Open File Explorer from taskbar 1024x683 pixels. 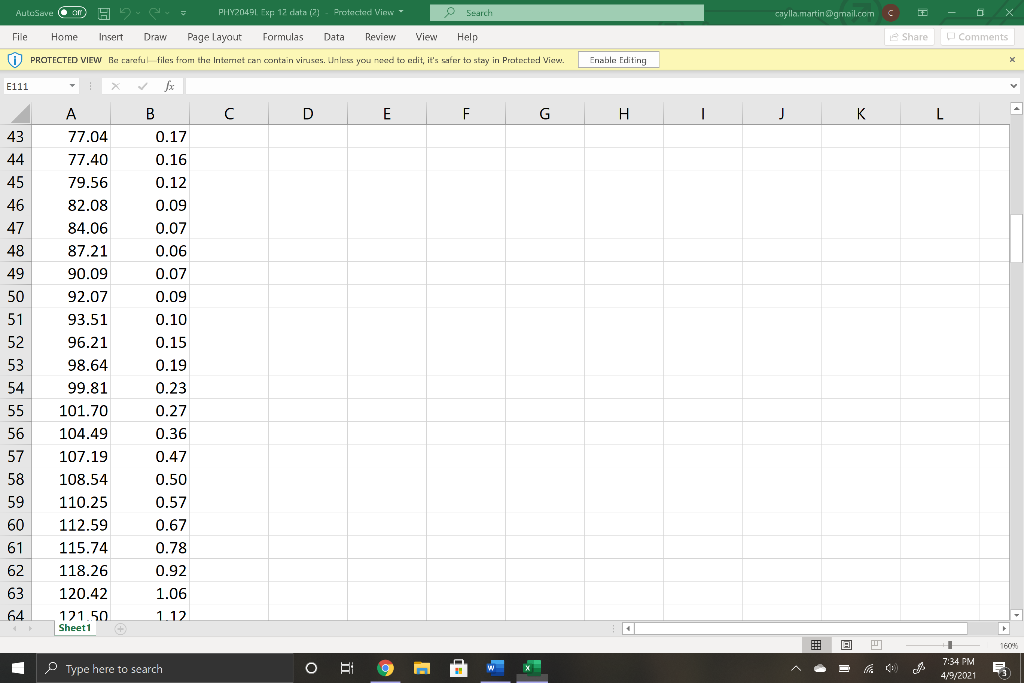pyautogui.click(x=422, y=668)
